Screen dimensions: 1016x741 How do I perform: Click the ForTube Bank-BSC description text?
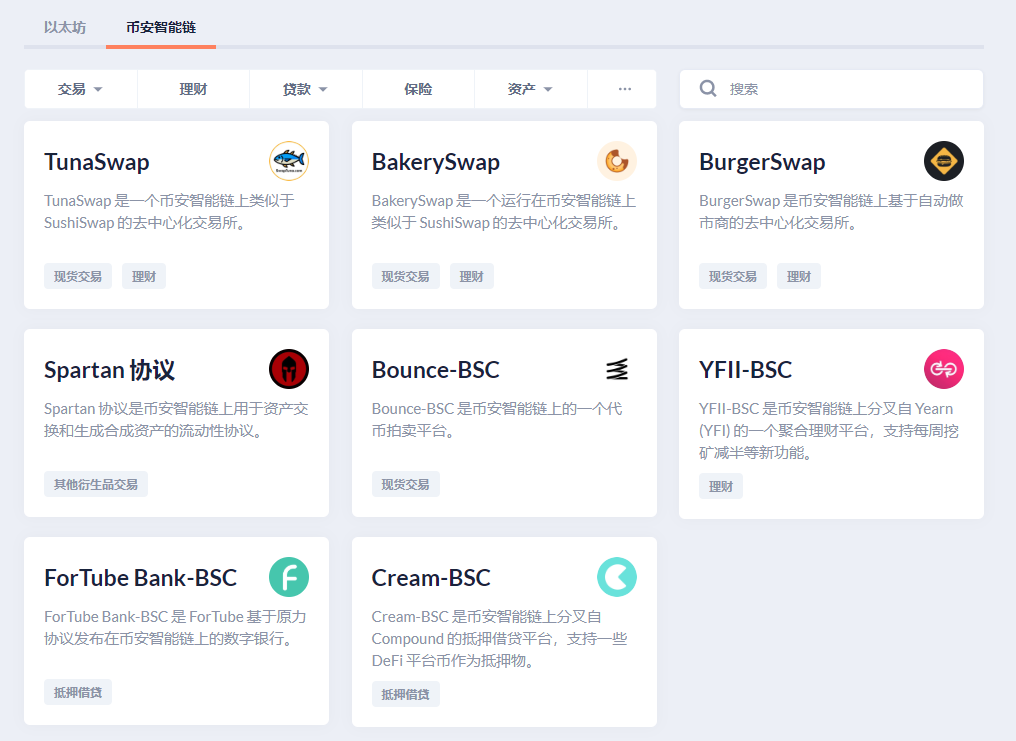[175, 628]
